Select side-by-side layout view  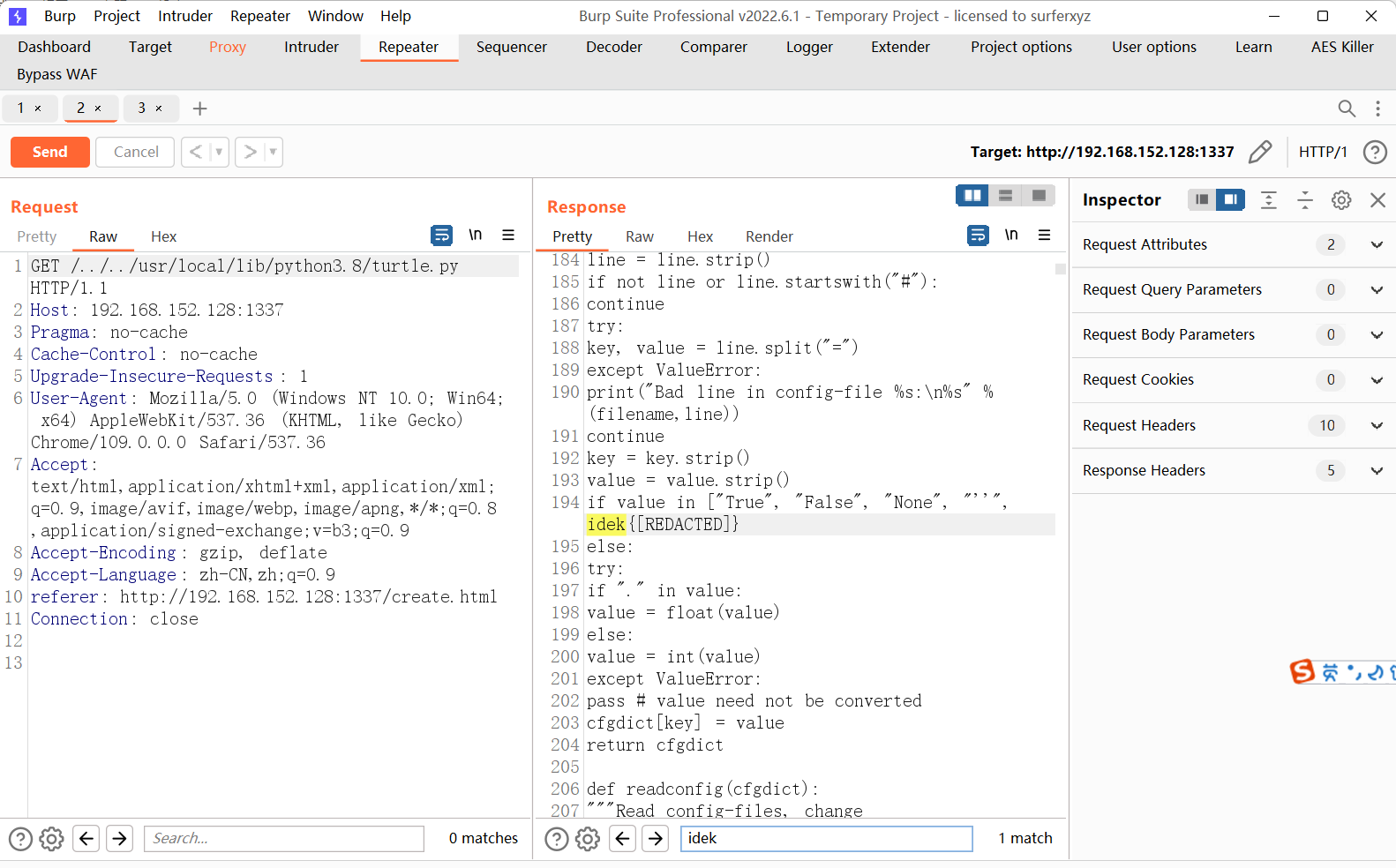[972, 195]
